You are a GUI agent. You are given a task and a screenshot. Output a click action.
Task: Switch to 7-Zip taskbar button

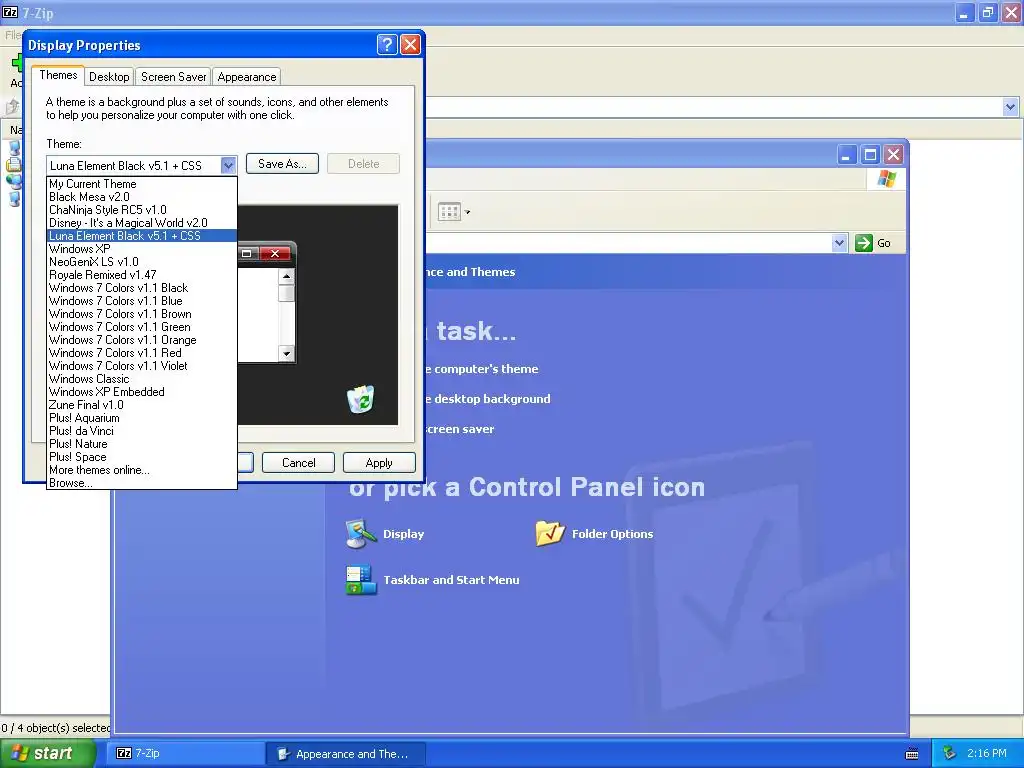point(185,753)
